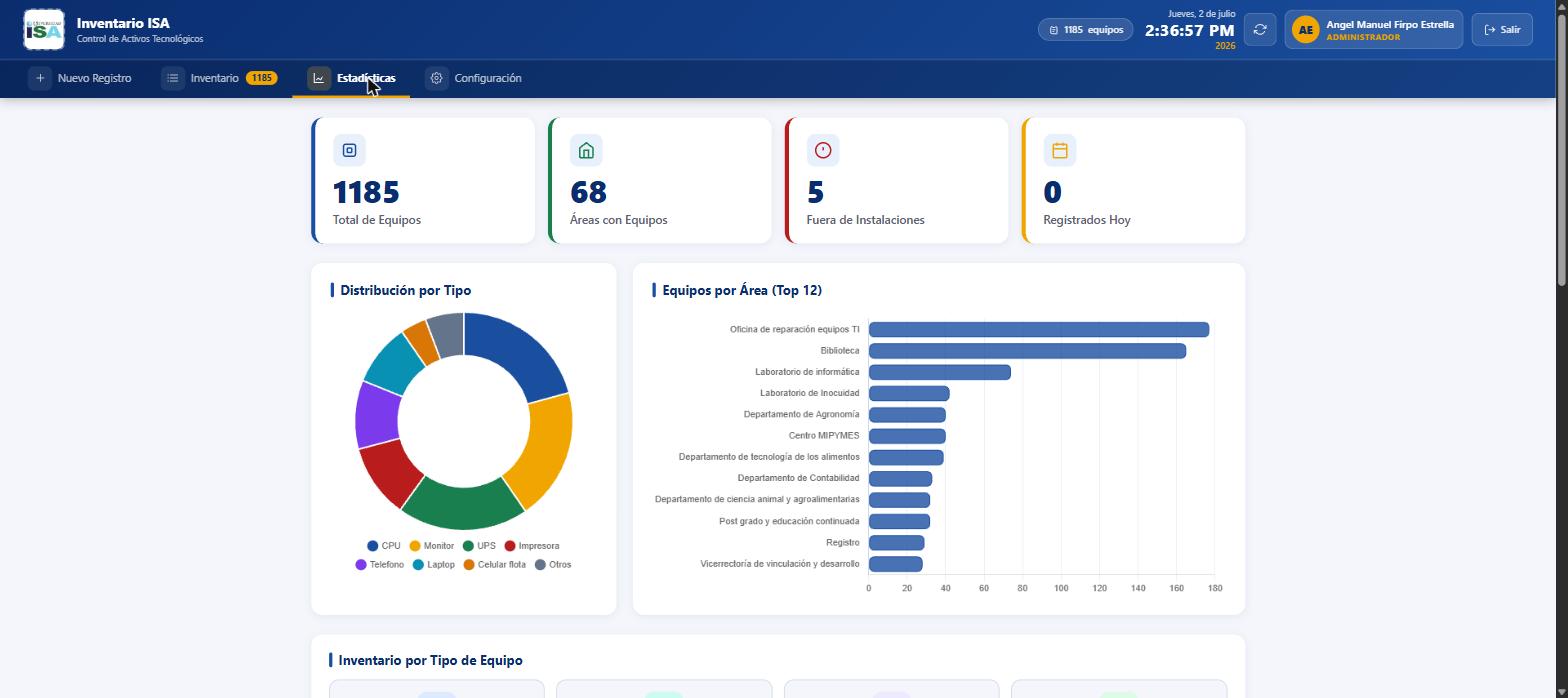Click the house icon on Áreas con Equipos card
Screen dimensions: 1568x698
(586, 150)
